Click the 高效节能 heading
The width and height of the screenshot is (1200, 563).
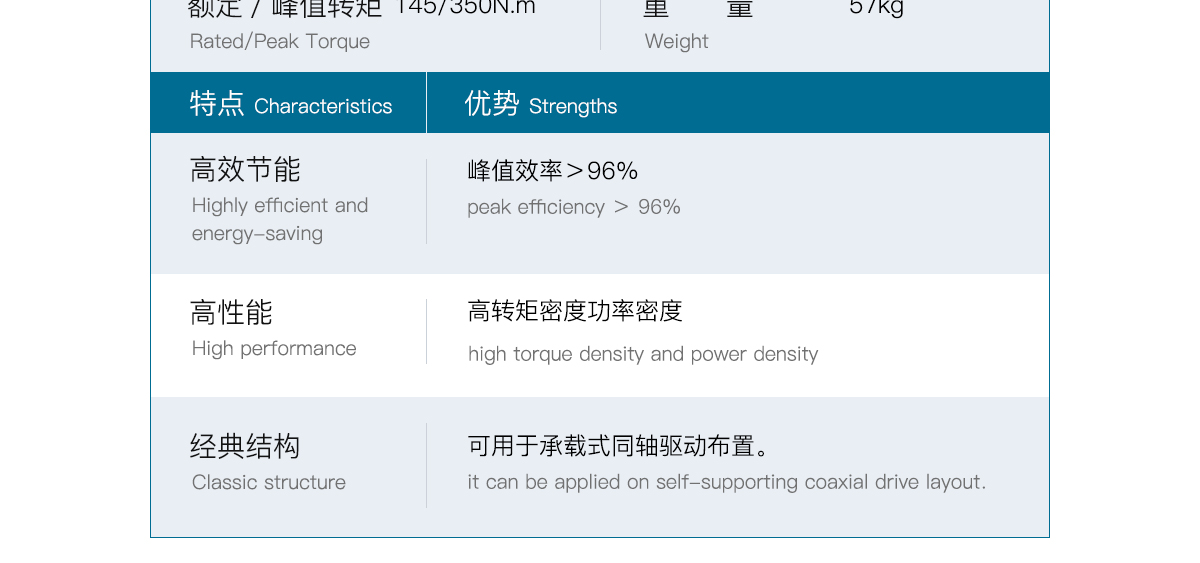pyautogui.click(x=245, y=170)
